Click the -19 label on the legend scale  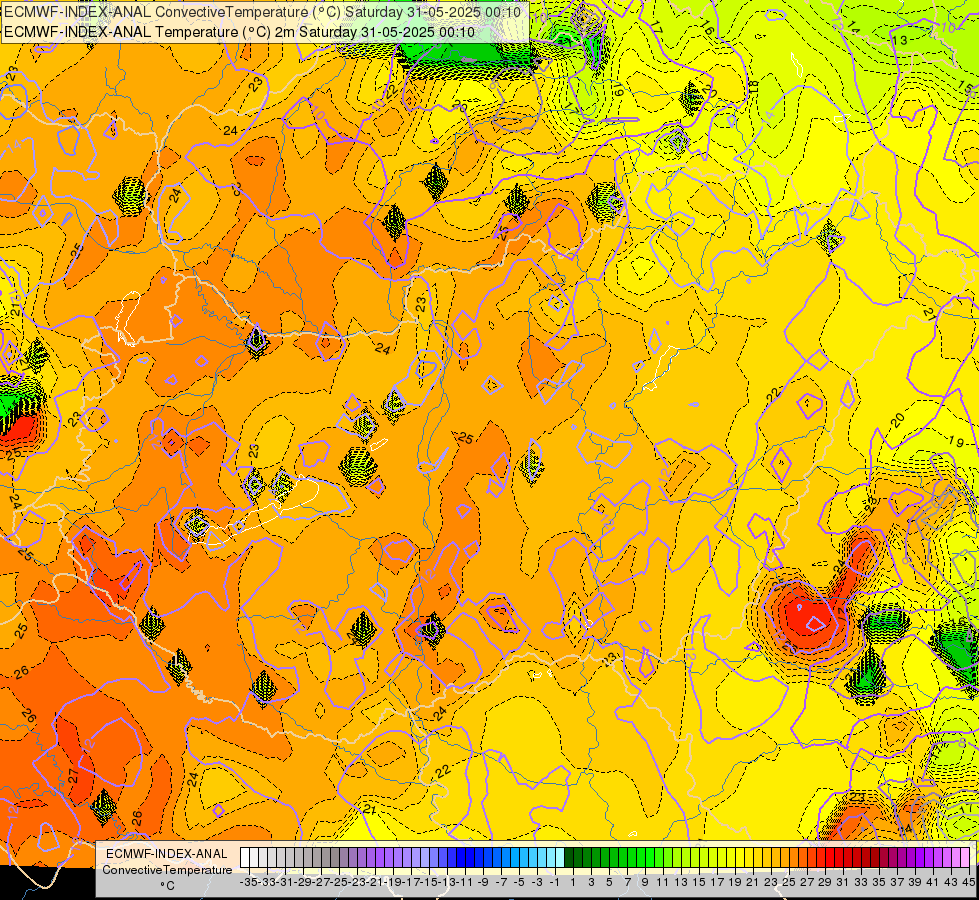pos(393,882)
